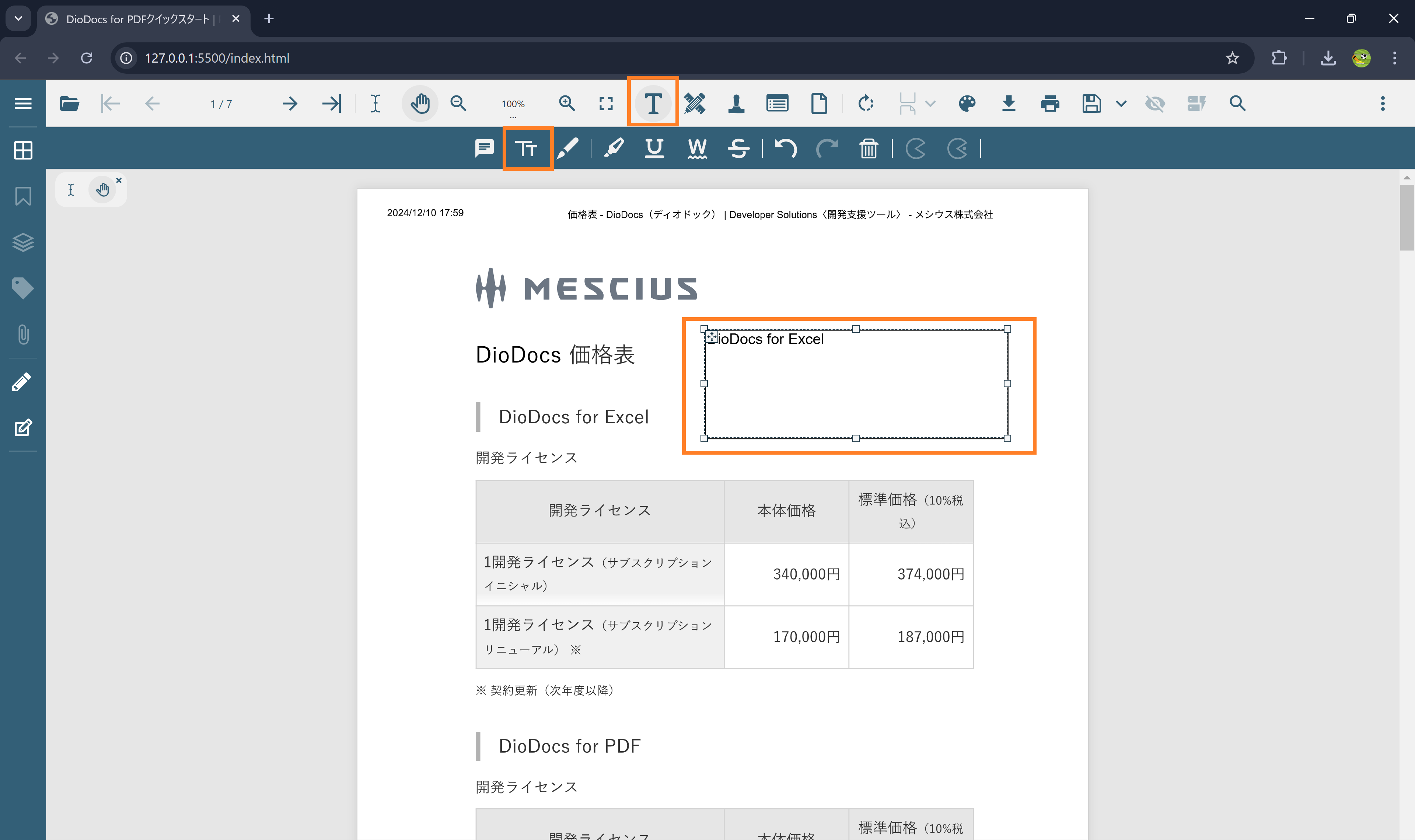
Task: Open the annotation editor with pencil-ruler icon
Action: 695,104
